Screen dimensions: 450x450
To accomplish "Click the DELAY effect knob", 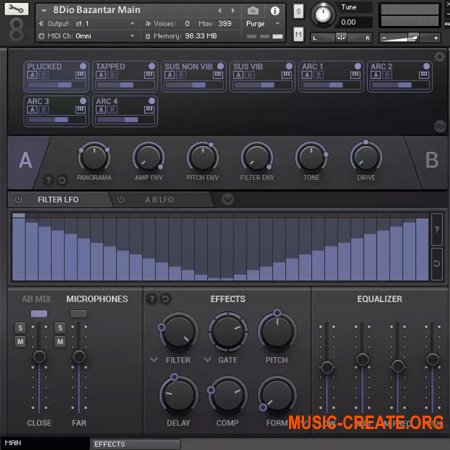I will pos(179,395).
